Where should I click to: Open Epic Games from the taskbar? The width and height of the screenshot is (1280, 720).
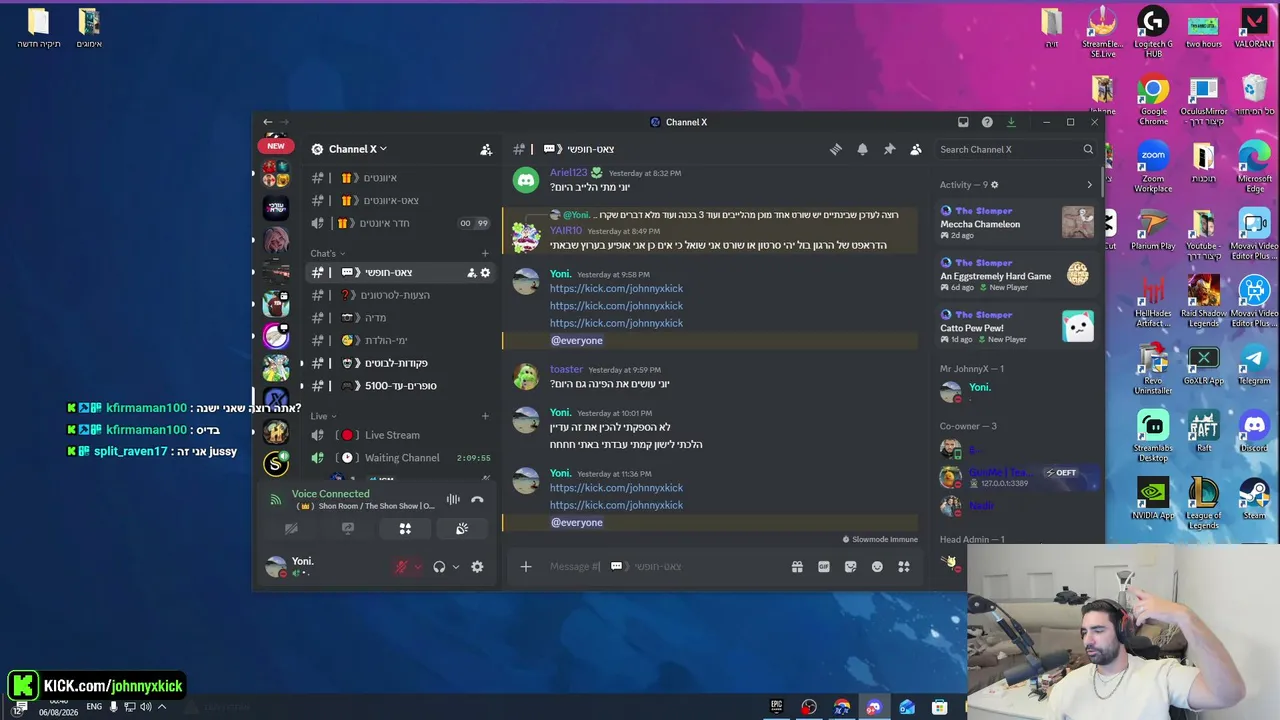[776, 707]
